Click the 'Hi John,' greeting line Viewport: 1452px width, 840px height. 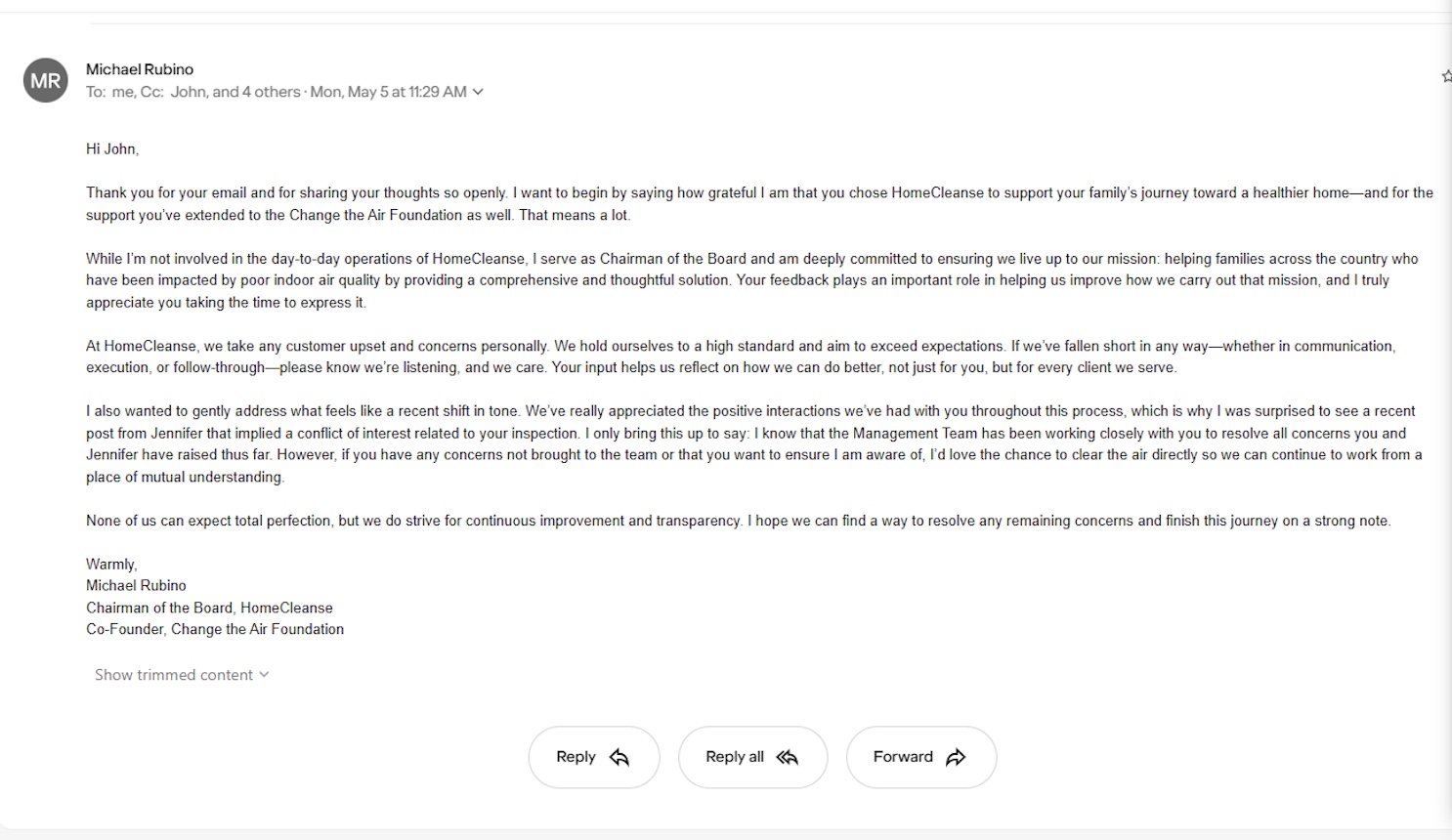(112, 149)
